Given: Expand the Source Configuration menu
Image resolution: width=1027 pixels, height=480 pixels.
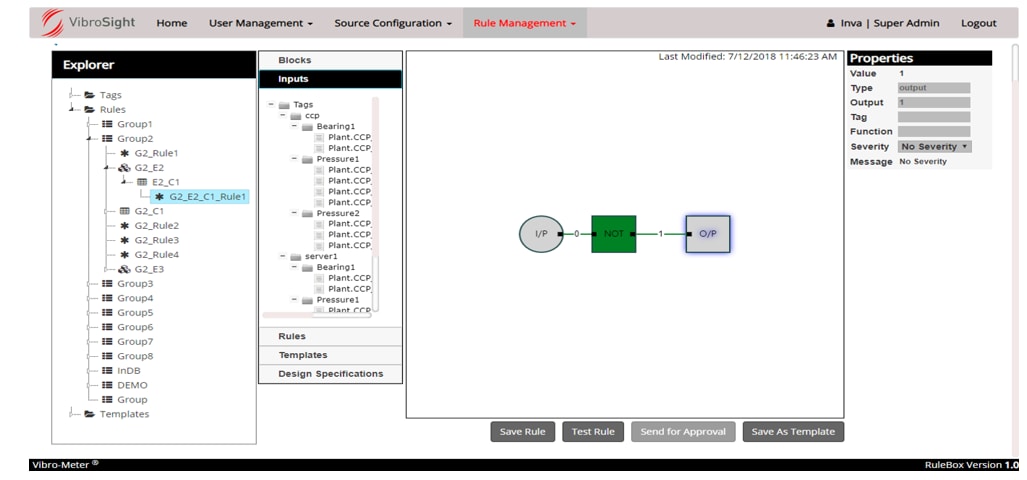Looking at the screenshot, I should pyautogui.click(x=392, y=23).
